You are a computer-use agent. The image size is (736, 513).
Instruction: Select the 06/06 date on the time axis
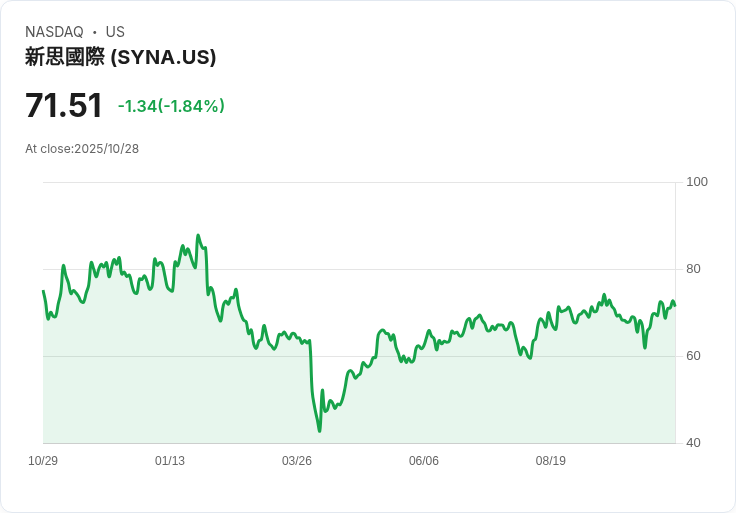[x=424, y=461]
